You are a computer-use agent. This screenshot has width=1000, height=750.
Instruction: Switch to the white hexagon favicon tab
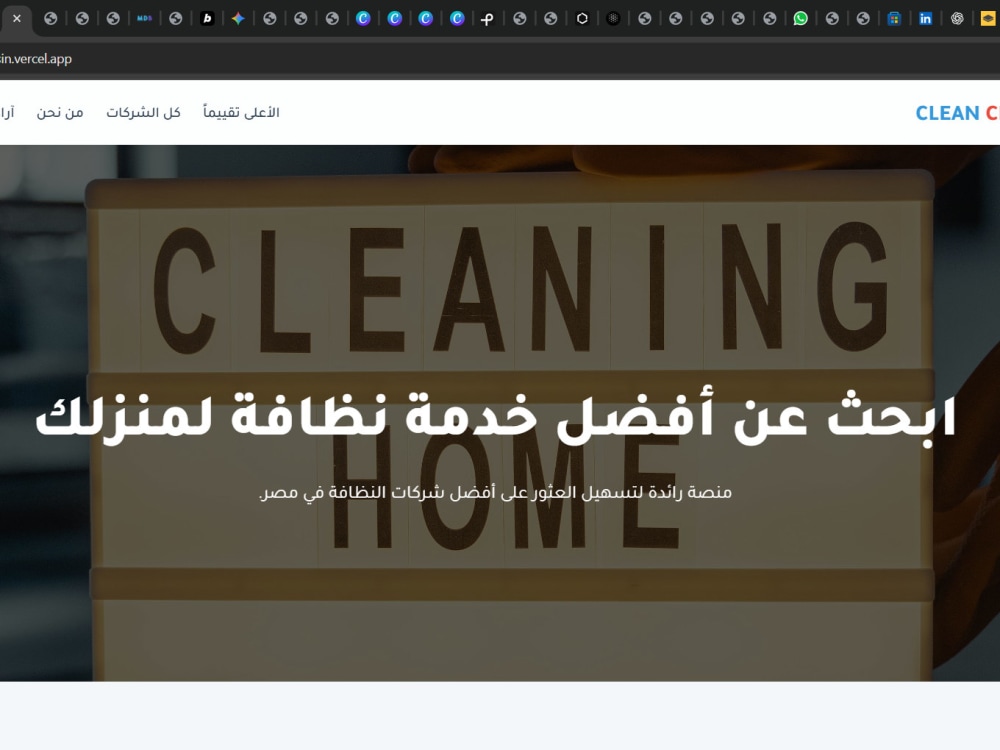tap(582, 18)
